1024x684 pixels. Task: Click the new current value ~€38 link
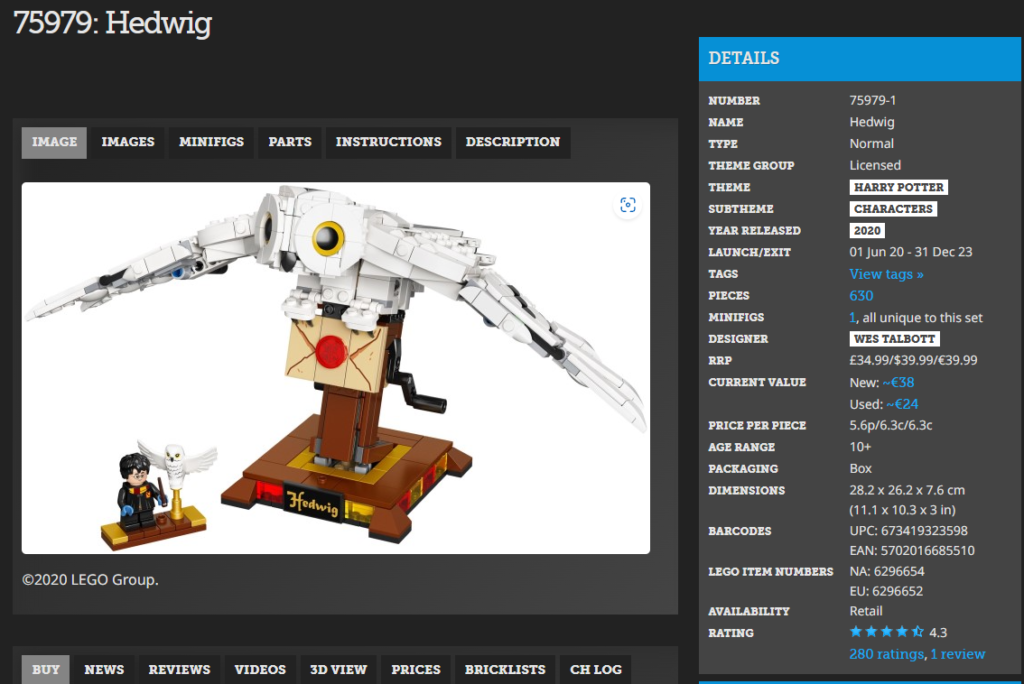point(898,383)
